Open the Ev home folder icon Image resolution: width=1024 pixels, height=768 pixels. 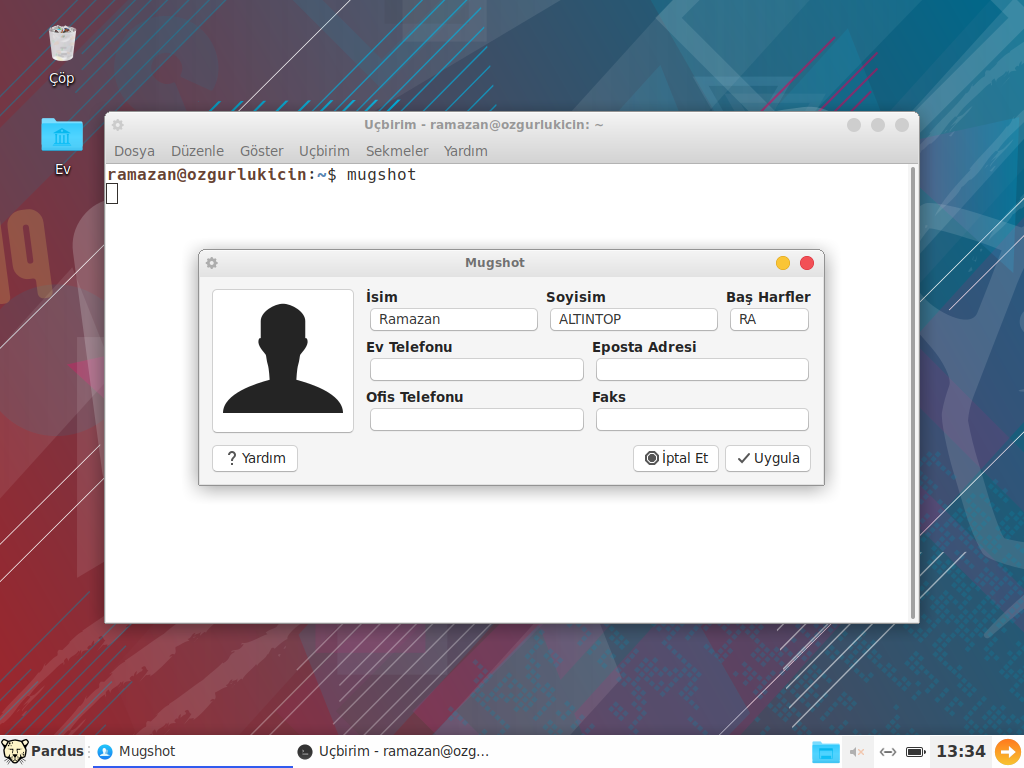click(62, 135)
